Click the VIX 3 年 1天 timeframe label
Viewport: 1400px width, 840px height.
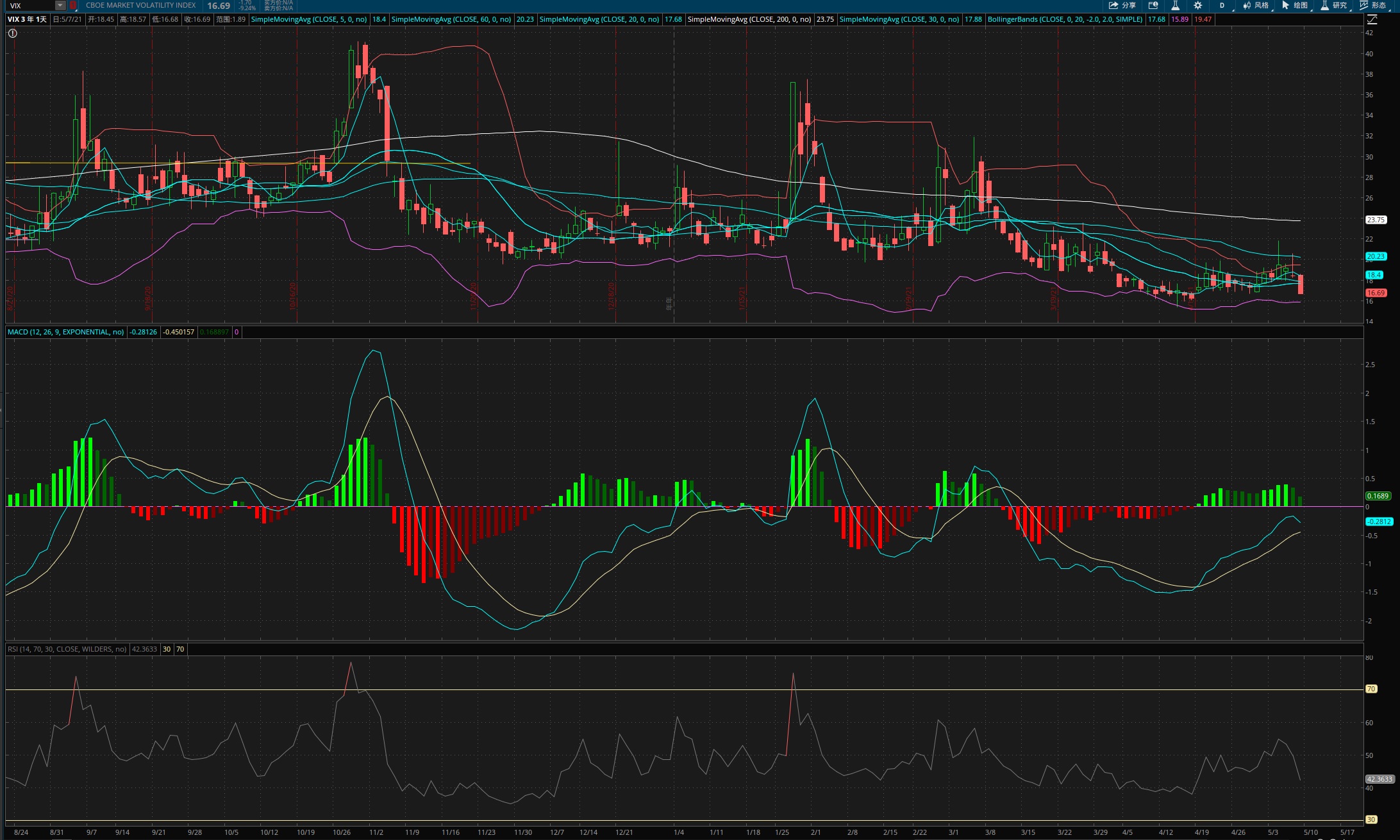(27, 19)
